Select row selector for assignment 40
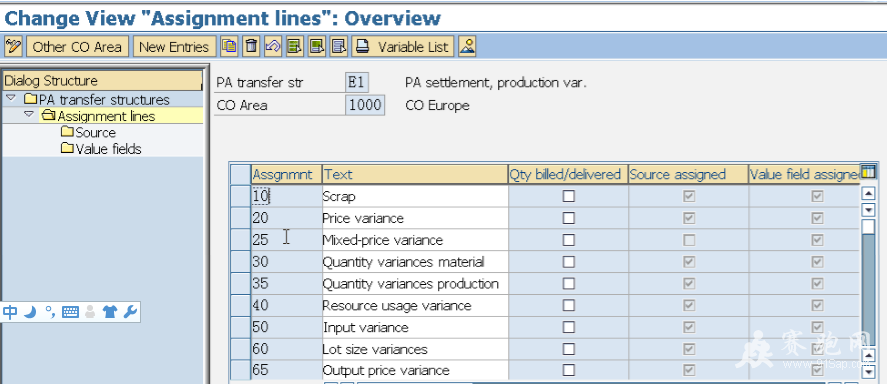890x384 pixels. (x=241, y=305)
